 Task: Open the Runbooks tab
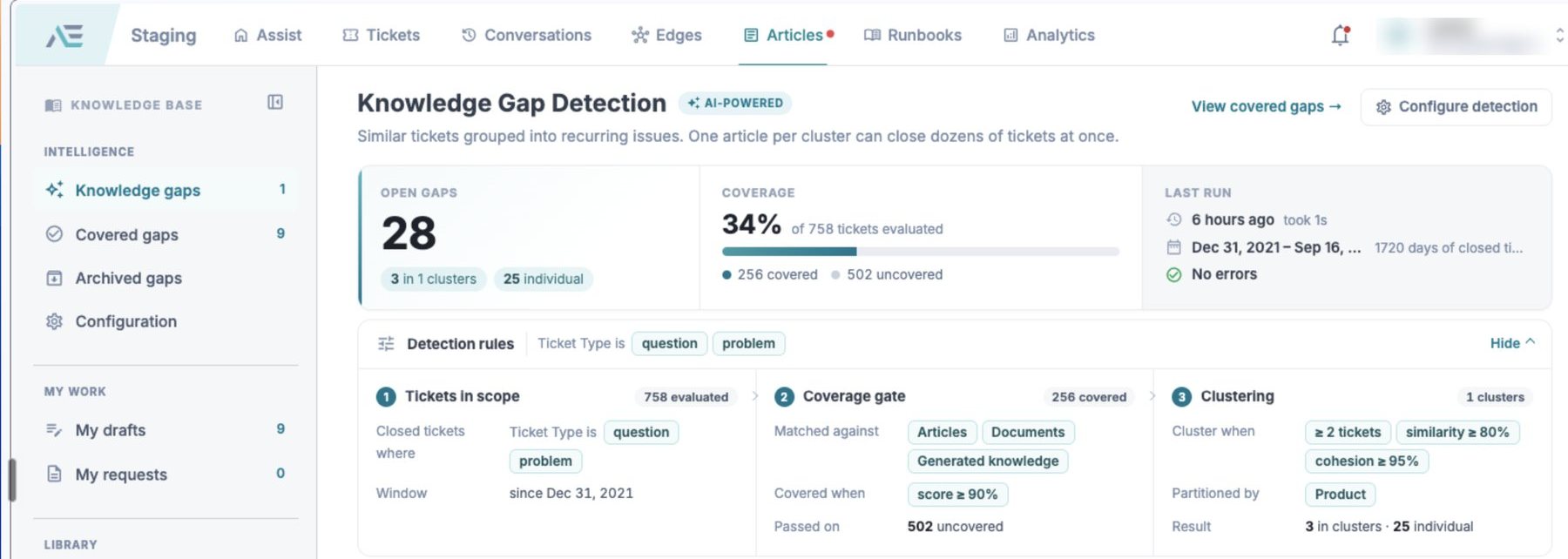pyautogui.click(x=913, y=36)
